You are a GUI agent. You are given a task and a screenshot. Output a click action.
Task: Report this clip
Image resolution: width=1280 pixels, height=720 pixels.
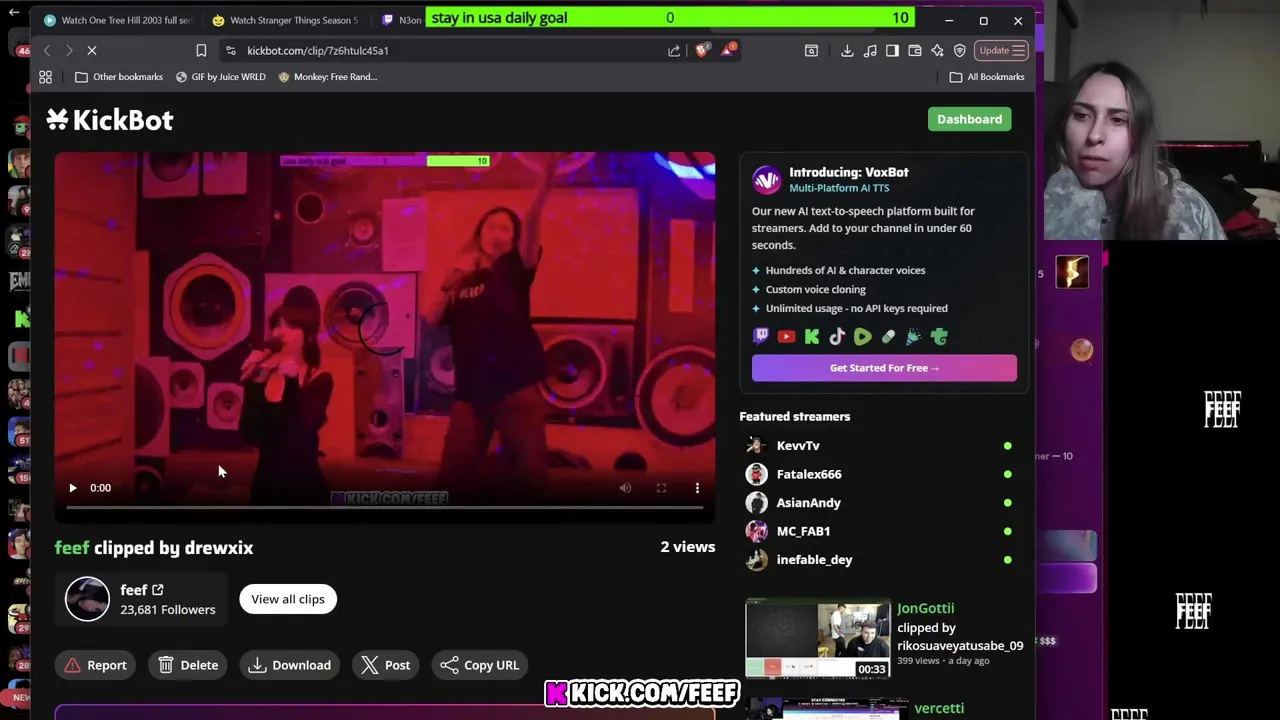coord(96,665)
